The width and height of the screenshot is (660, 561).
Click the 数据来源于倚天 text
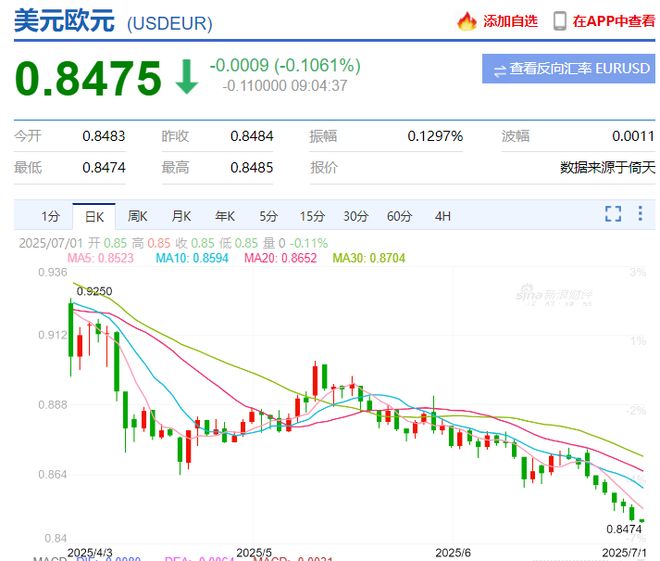[x=607, y=168]
